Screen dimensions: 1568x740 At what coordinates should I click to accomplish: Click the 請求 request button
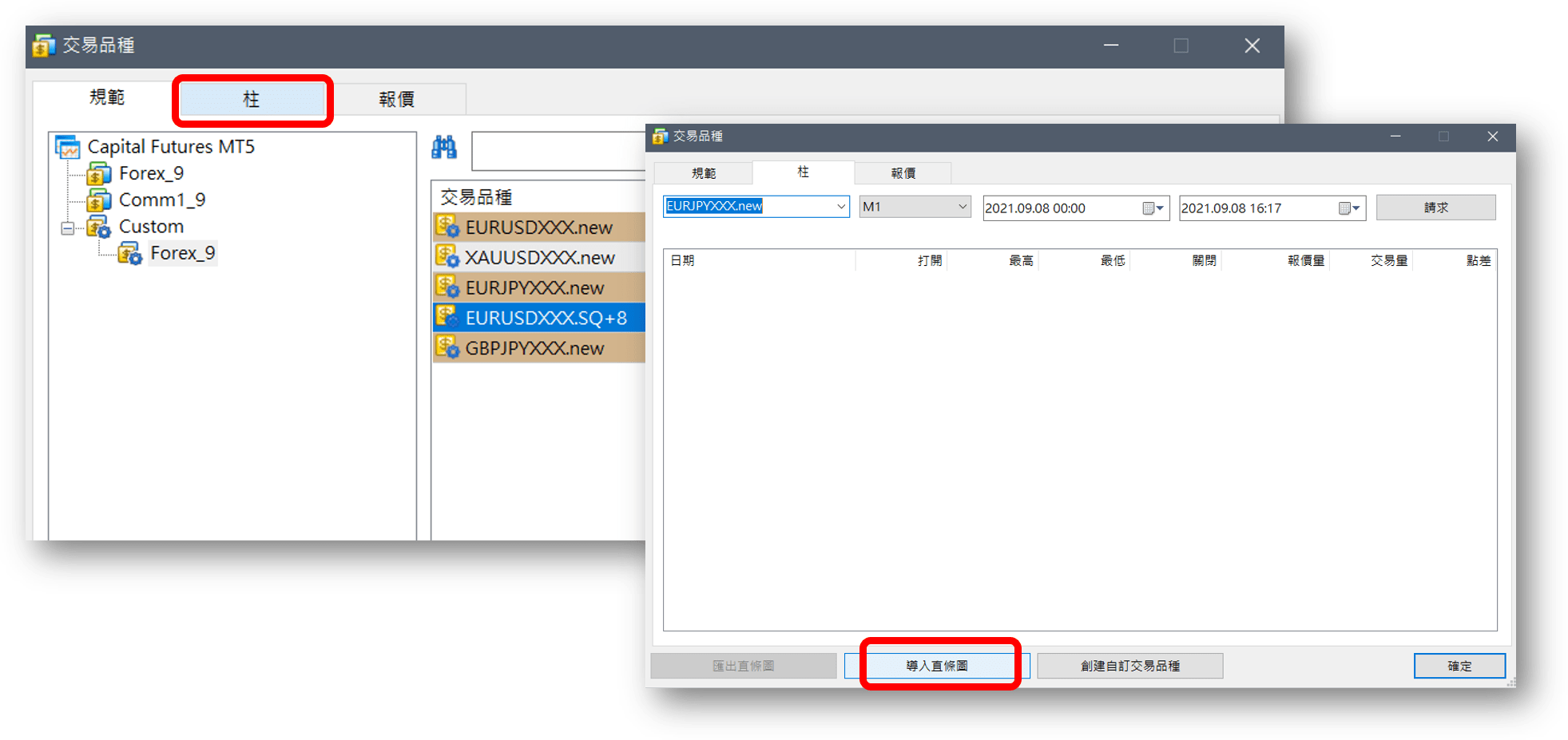(x=1435, y=208)
